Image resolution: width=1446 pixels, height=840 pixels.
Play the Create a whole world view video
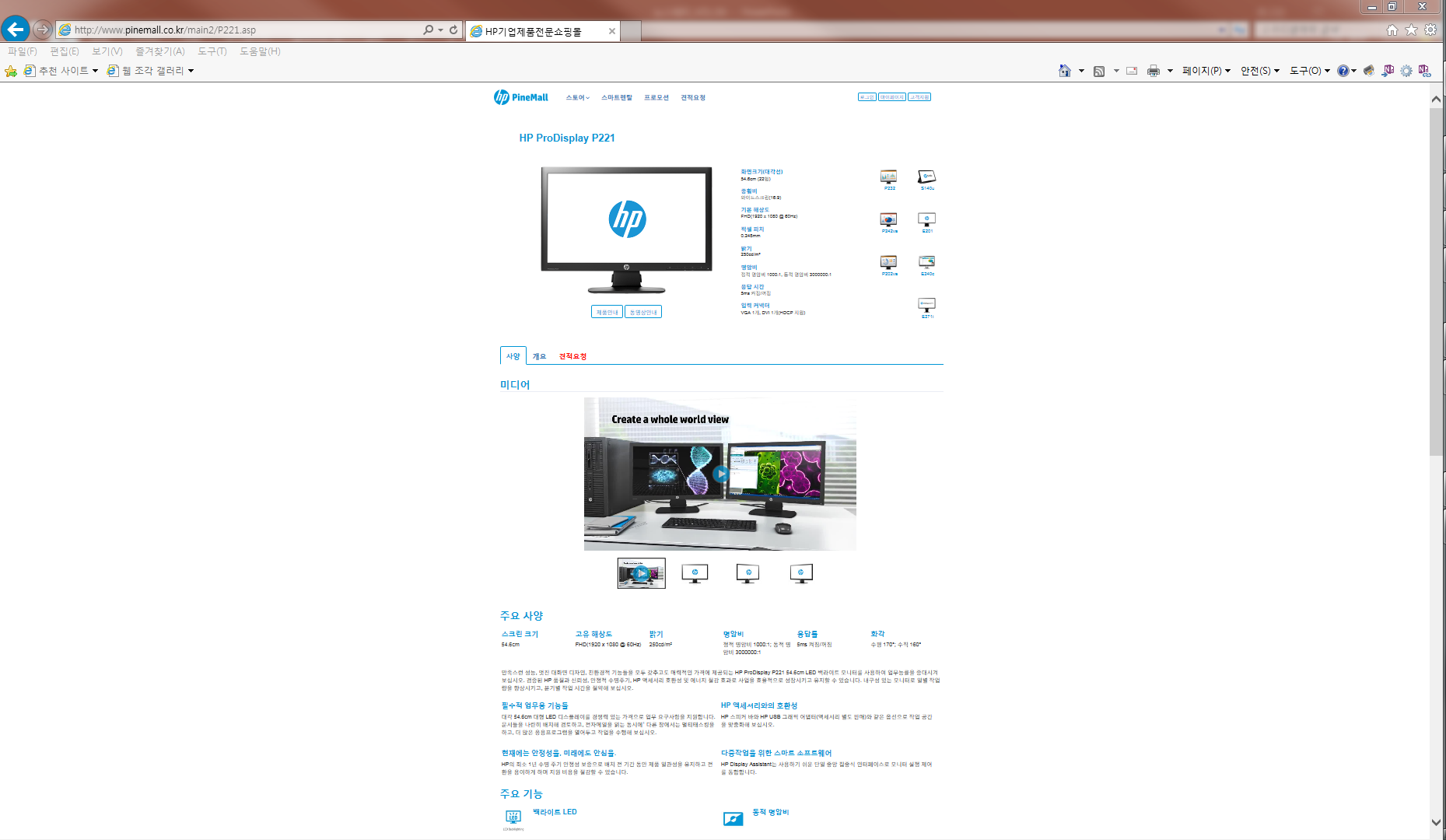pyautogui.click(x=721, y=474)
